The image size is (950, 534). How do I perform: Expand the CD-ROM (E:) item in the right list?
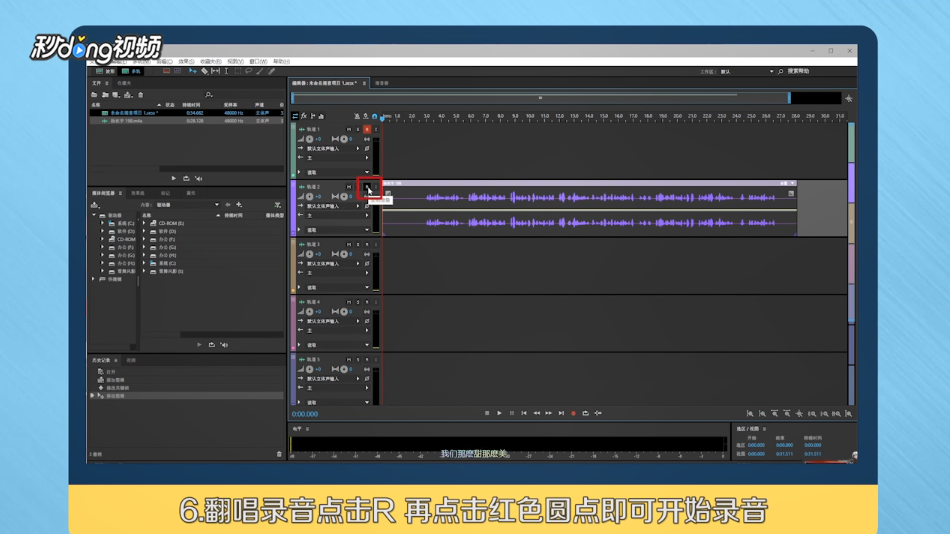[x=144, y=223]
